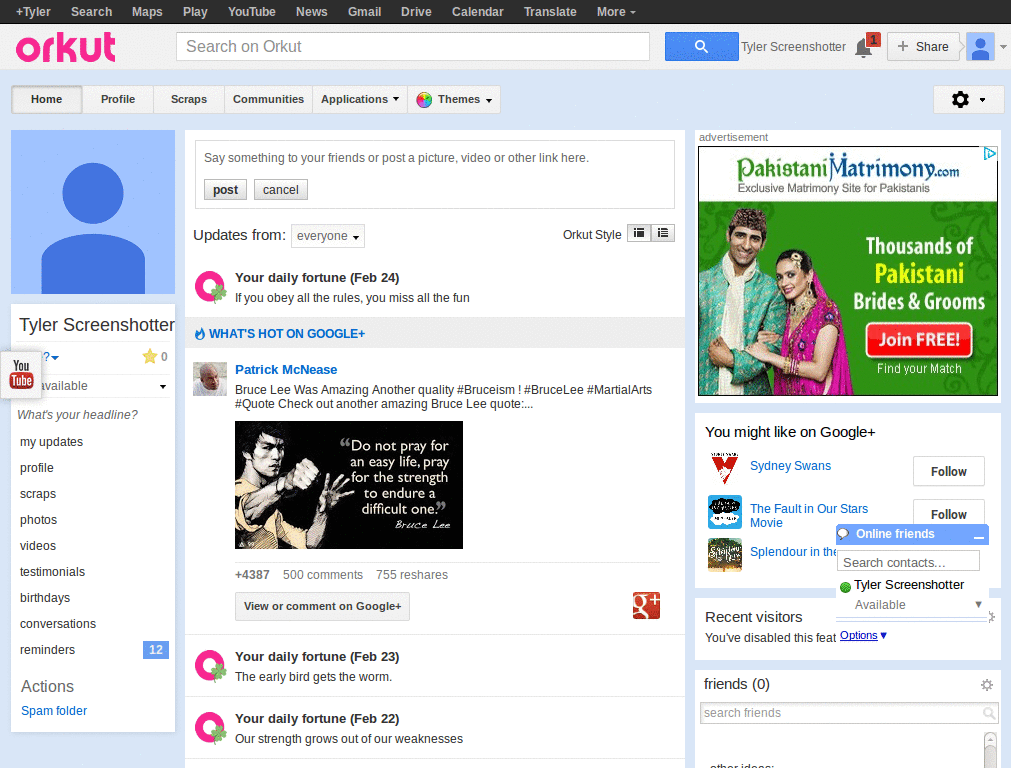1024x768 pixels.
Task: Click the friends section gear icon
Action: coord(987,685)
